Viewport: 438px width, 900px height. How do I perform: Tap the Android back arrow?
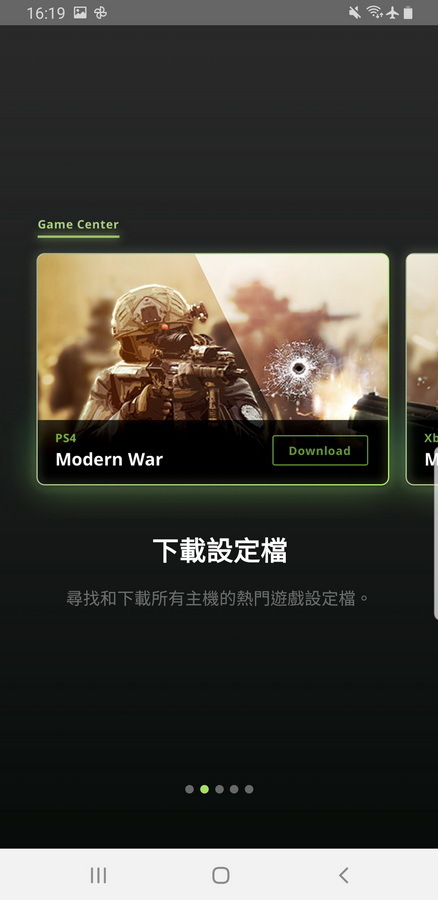[x=343, y=875]
